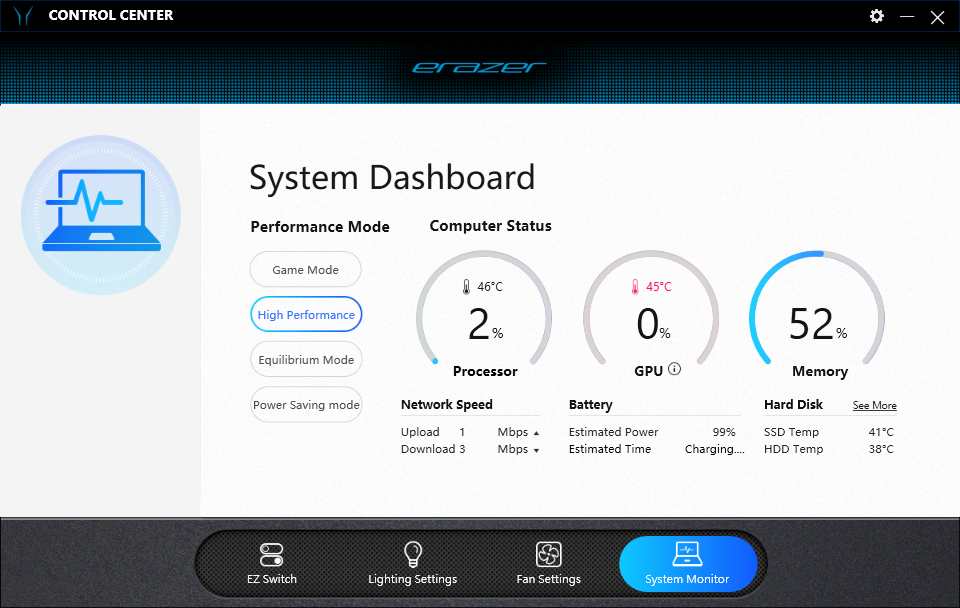
Task: Open See More hard disk link
Action: 874,405
